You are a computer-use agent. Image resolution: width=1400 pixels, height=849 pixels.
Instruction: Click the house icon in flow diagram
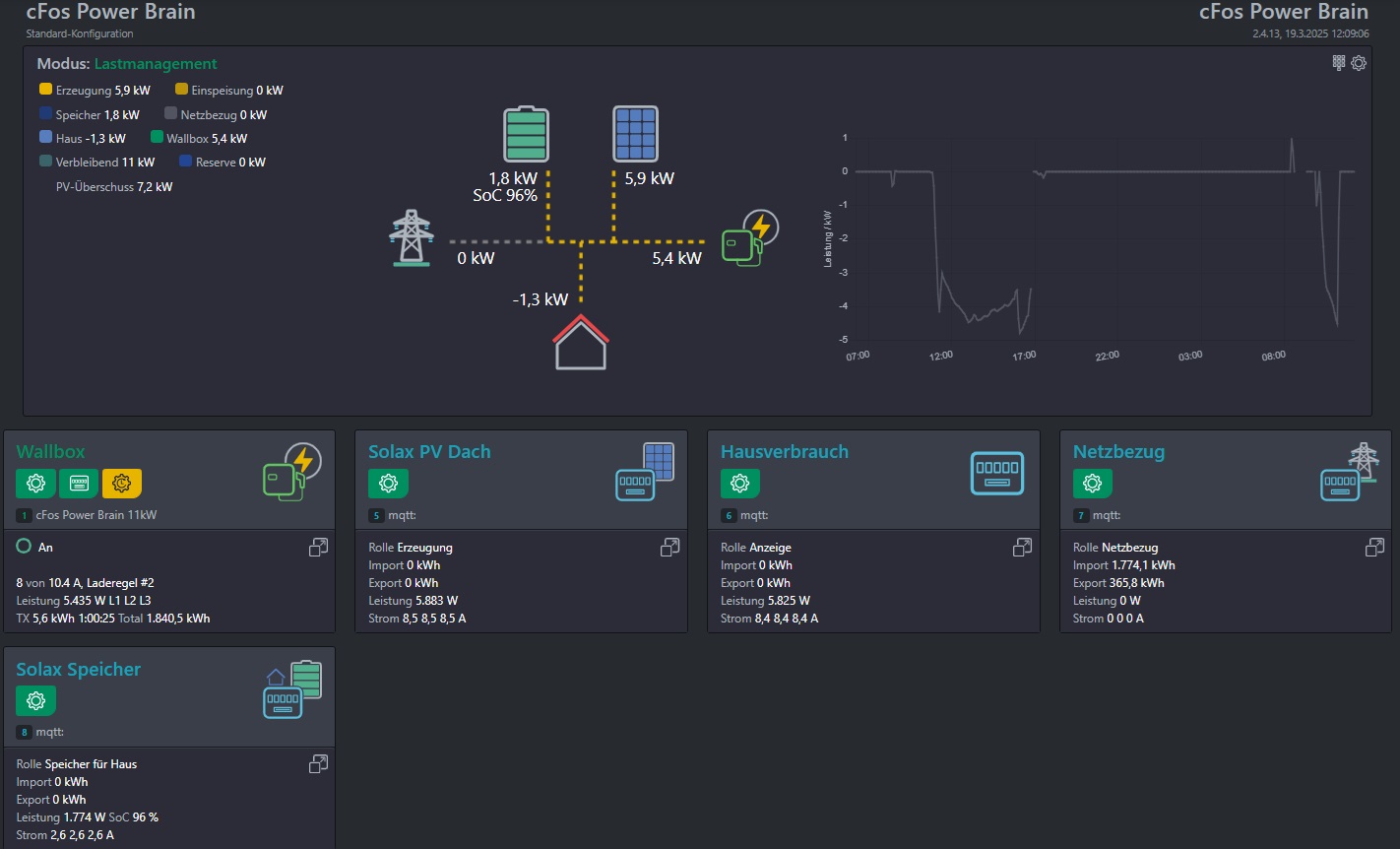point(581,342)
